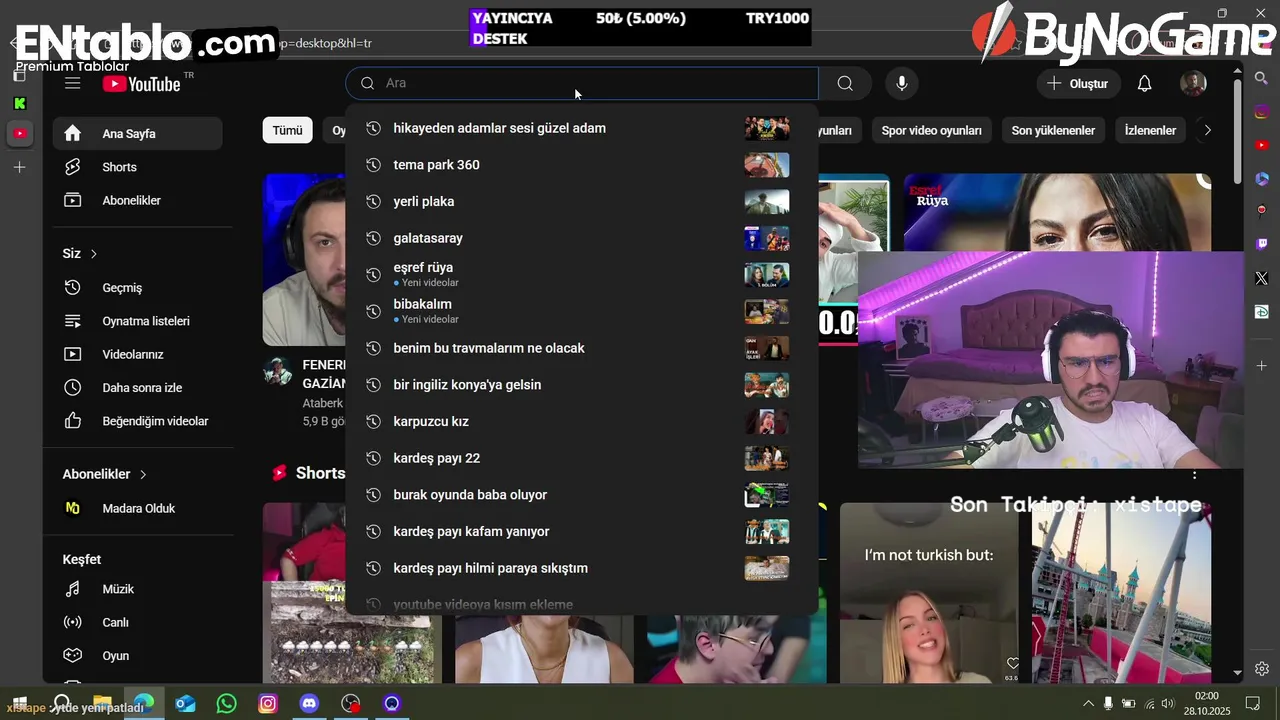
Task: Choose suggestion burak oyunda baba oluyor
Action: click(582, 495)
